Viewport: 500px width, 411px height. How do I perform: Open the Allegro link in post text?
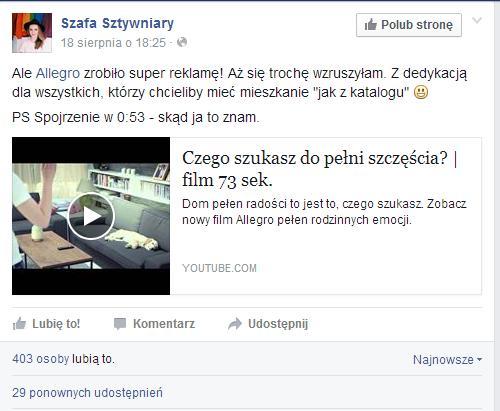pyautogui.click(x=58, y=73)
